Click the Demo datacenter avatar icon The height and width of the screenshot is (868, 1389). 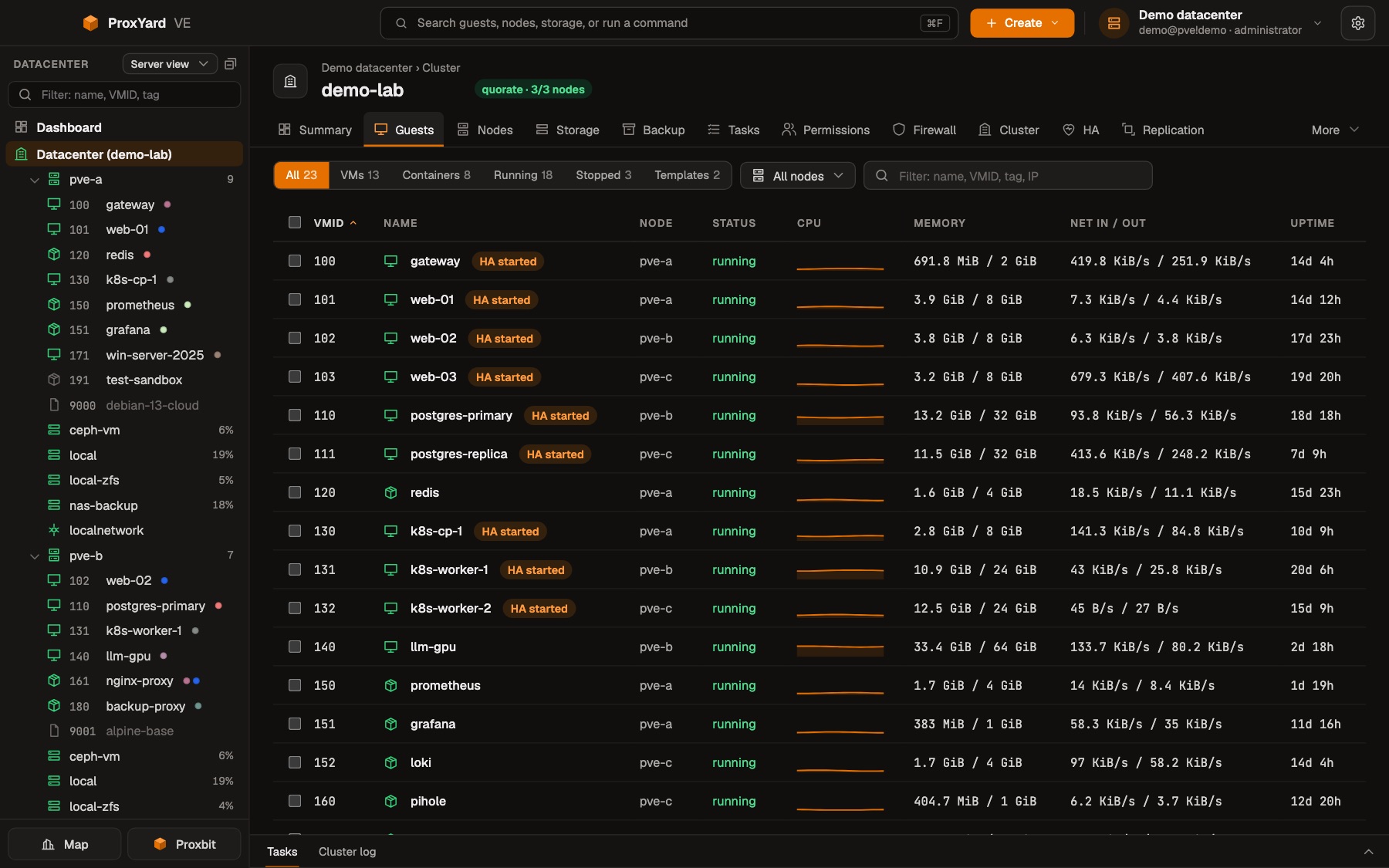(1114, 23)
